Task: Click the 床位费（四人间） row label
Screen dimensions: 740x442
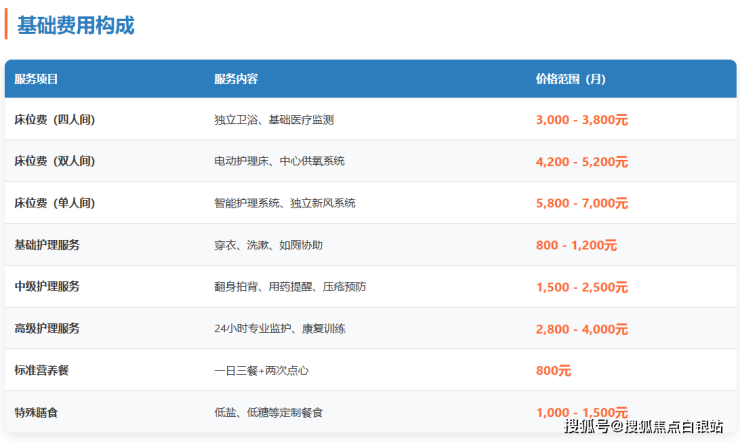Action: point(55,120)
